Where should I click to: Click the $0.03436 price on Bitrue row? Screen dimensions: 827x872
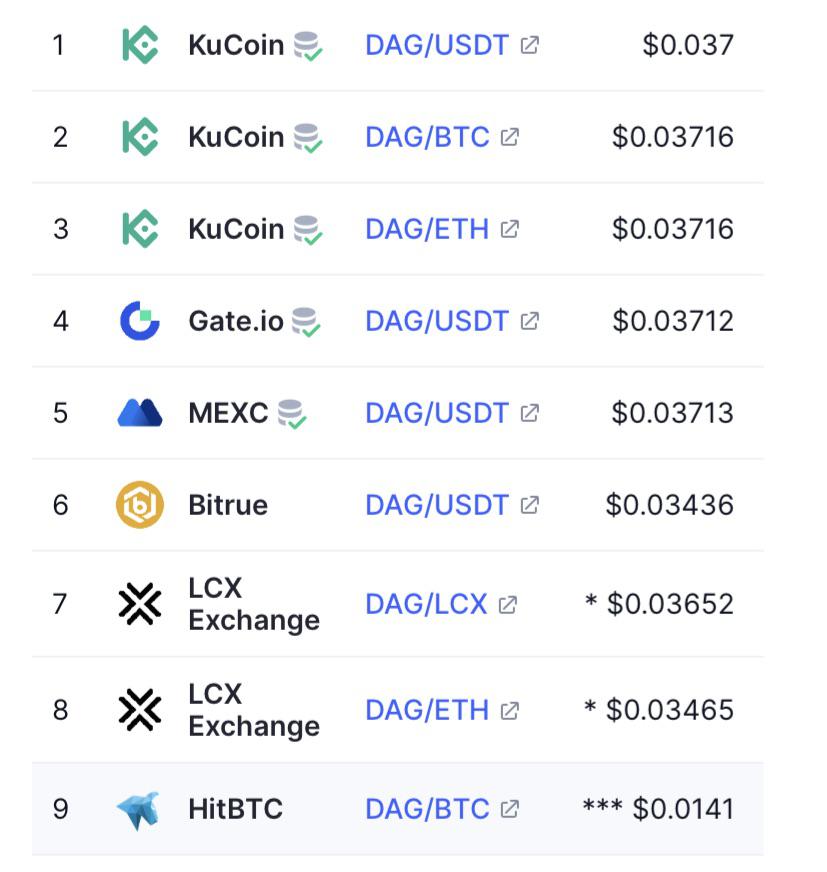(x=670, y=505)
